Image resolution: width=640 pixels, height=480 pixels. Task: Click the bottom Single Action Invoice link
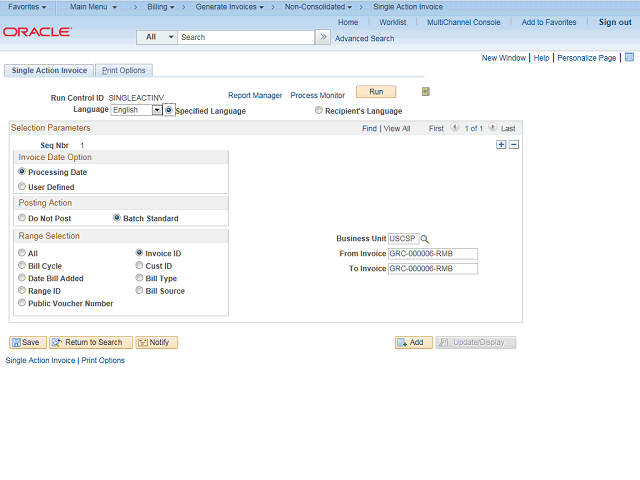click(40, 360)
